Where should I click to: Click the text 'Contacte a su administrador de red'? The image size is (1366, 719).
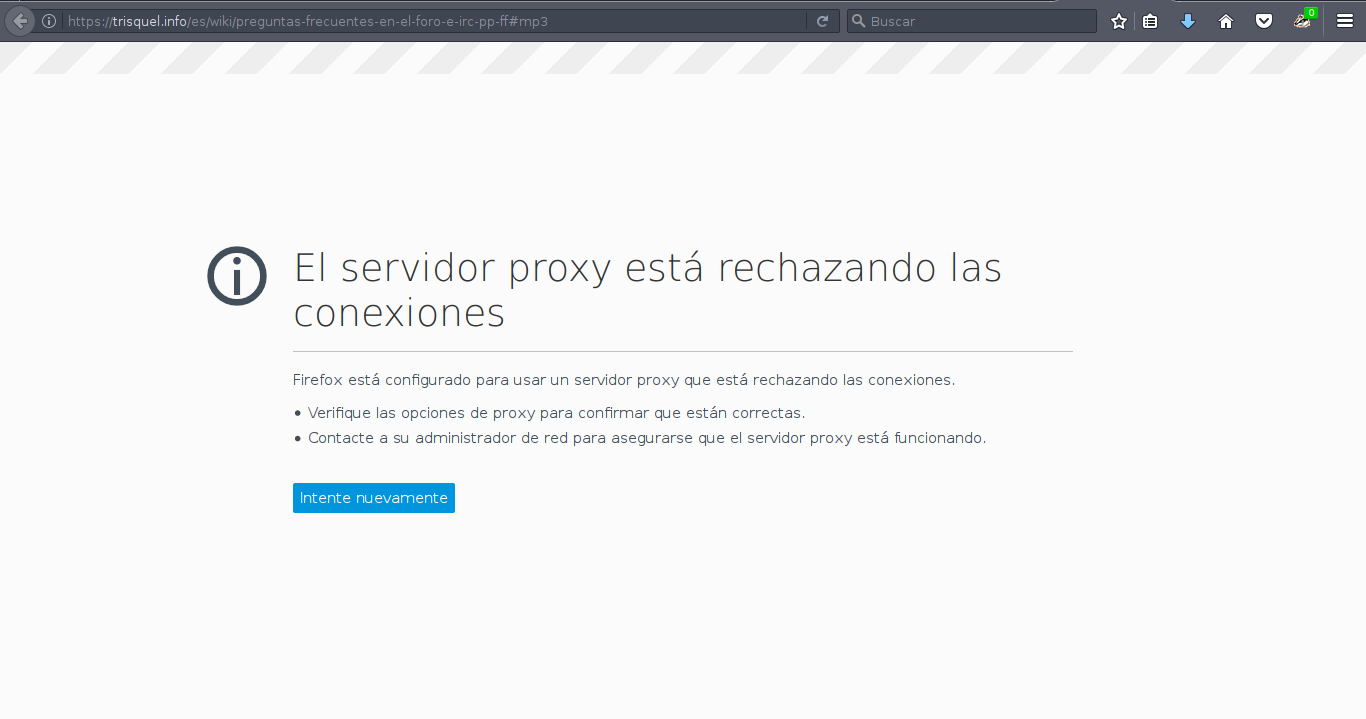[x=438, y=438]
